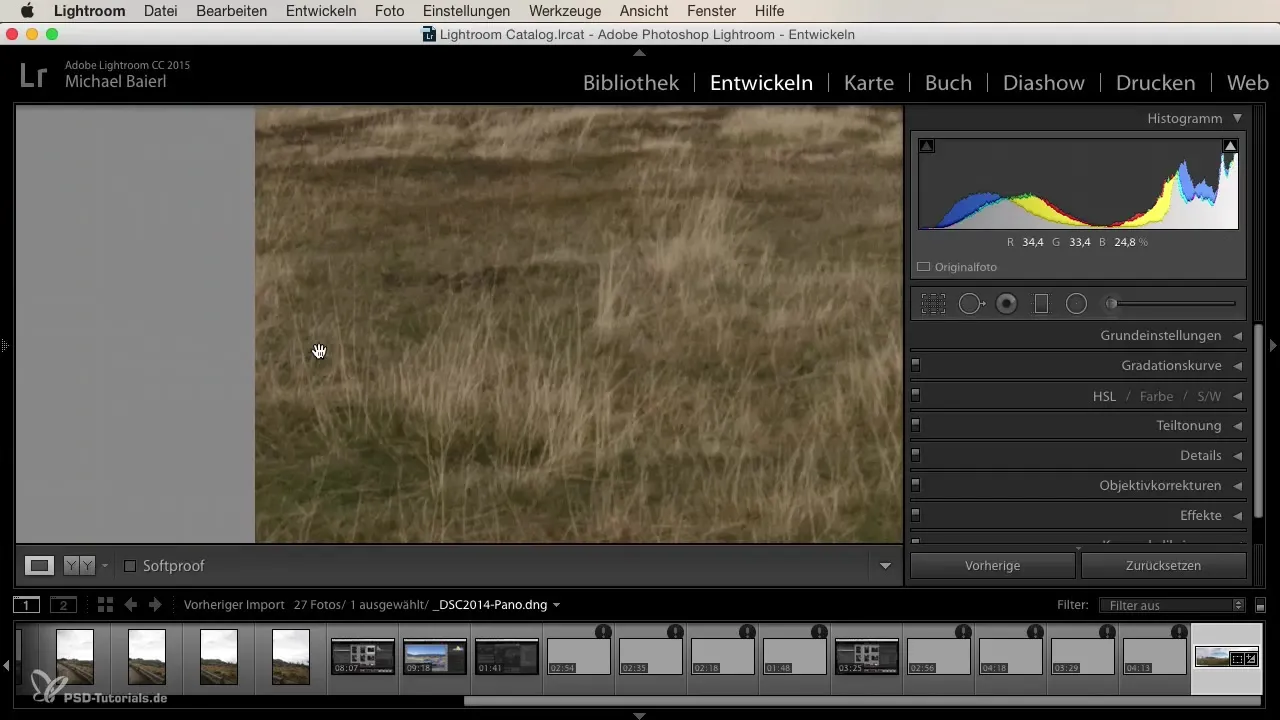The height and width of the screenshot is (720, 1280).
Task: Expand the Details panel
Action: click(x=1237, y=456)
